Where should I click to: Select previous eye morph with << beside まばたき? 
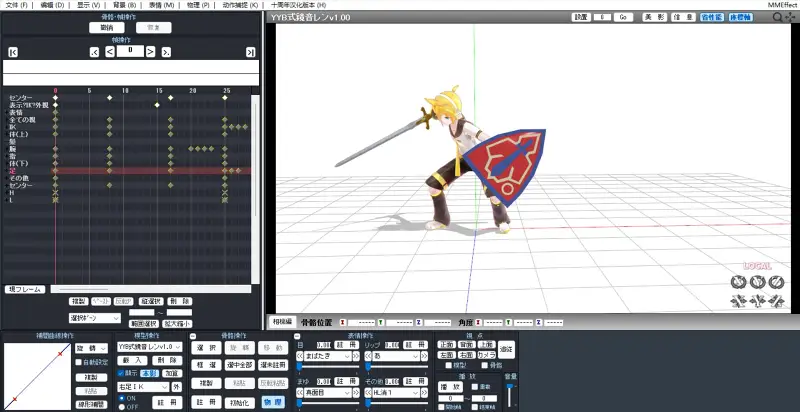[300, 356]
